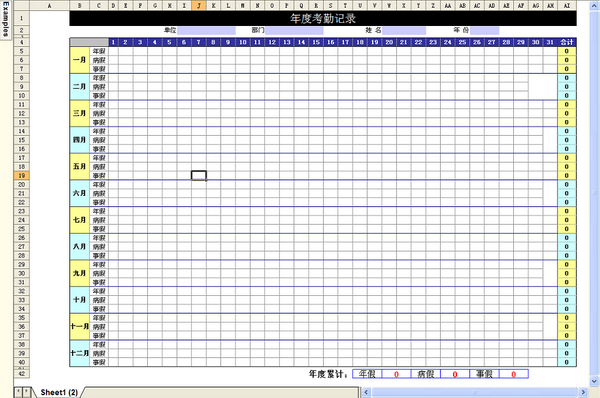Click the horizontal scrollbar thumb

pos(474,392)
